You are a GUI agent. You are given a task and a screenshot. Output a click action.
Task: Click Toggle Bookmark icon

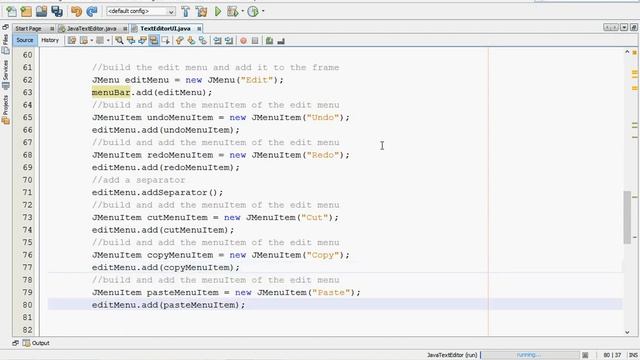pyautogui.click(x=202, y=40)
